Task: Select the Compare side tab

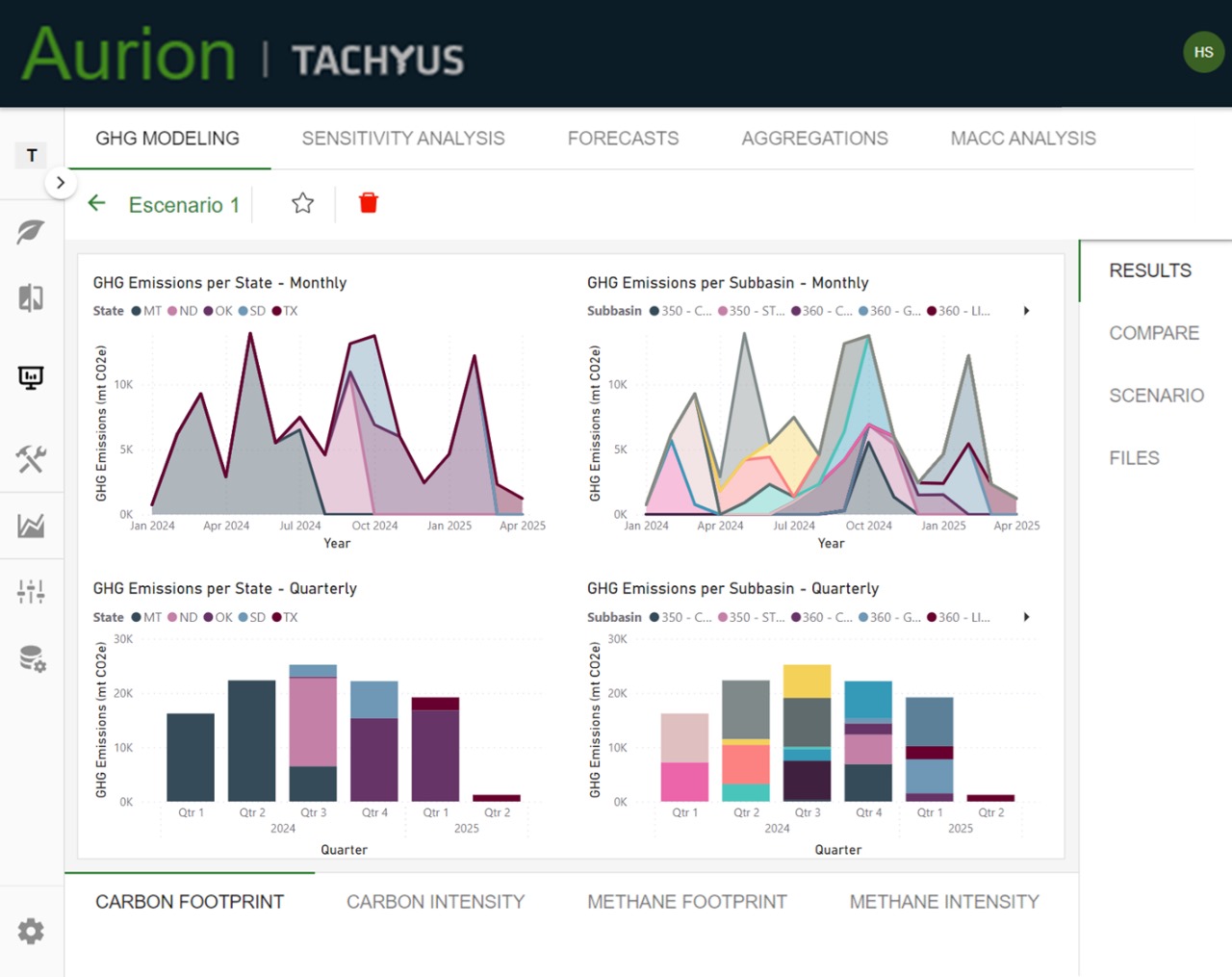Action: [x=1154, y=333]
